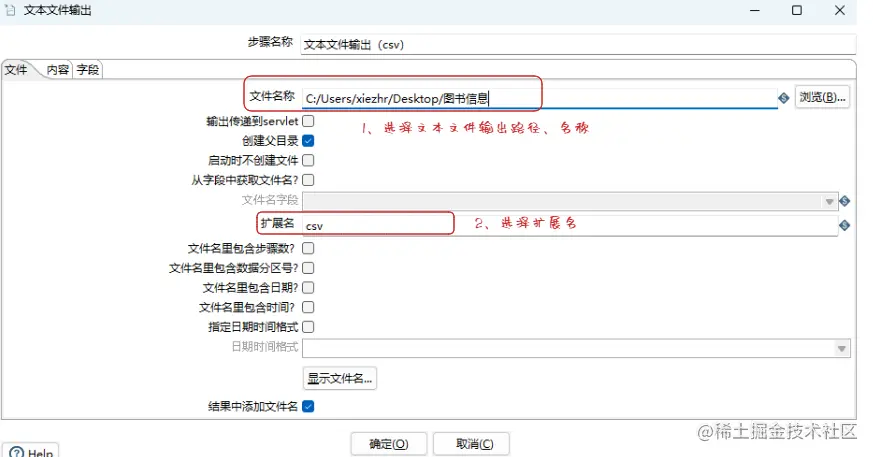Toggle 文件名里包含时间? checkbox

click(x=308, y=307)
